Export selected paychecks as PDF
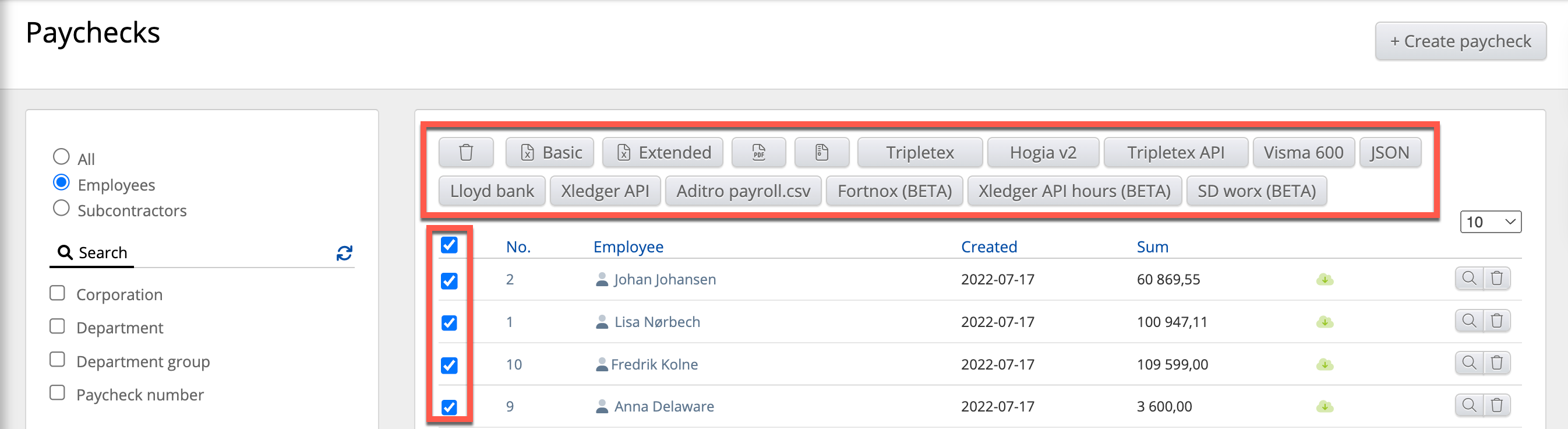Viewport: 1568px width, 429px height. [758, 152]
